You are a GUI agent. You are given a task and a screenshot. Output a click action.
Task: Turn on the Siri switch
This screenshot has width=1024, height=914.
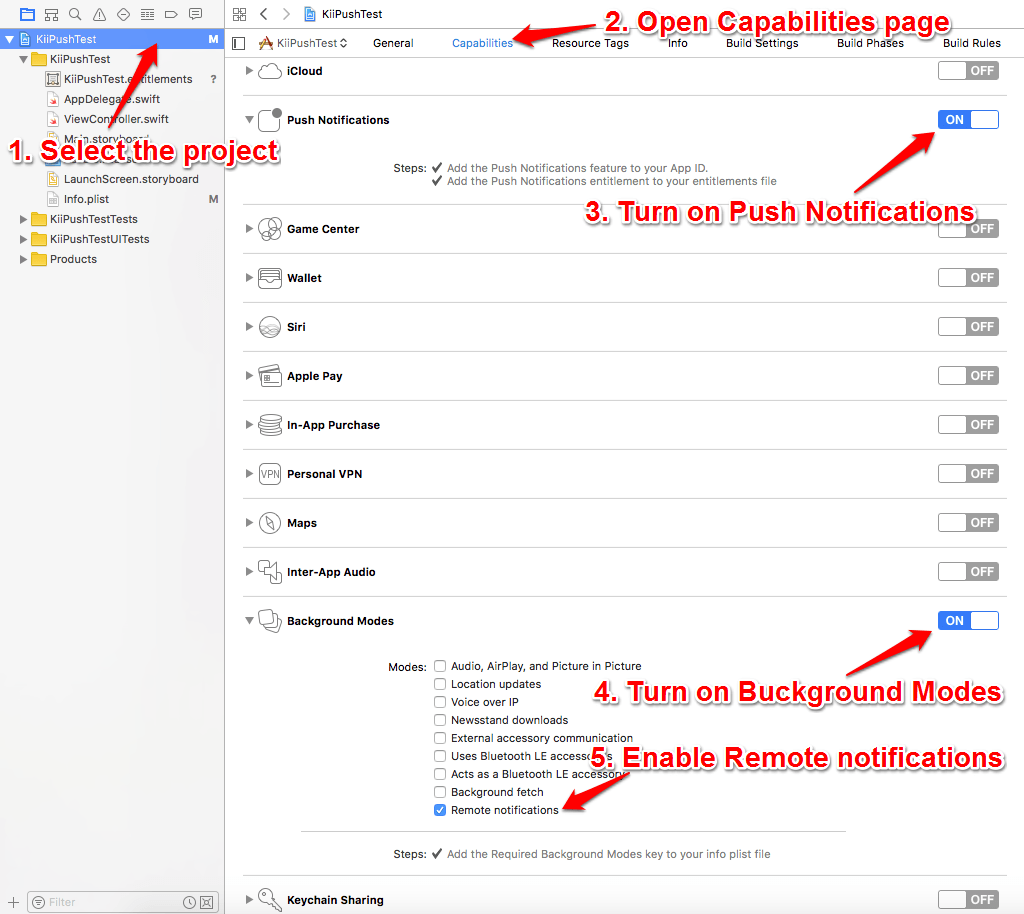coord(968,326)
